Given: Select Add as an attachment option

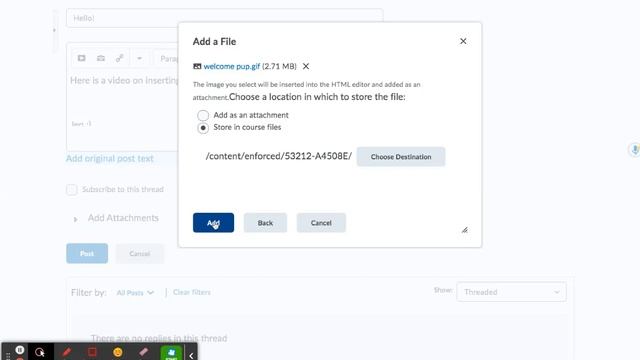Looking at the screenshot, I should click(x=203, y=115).
